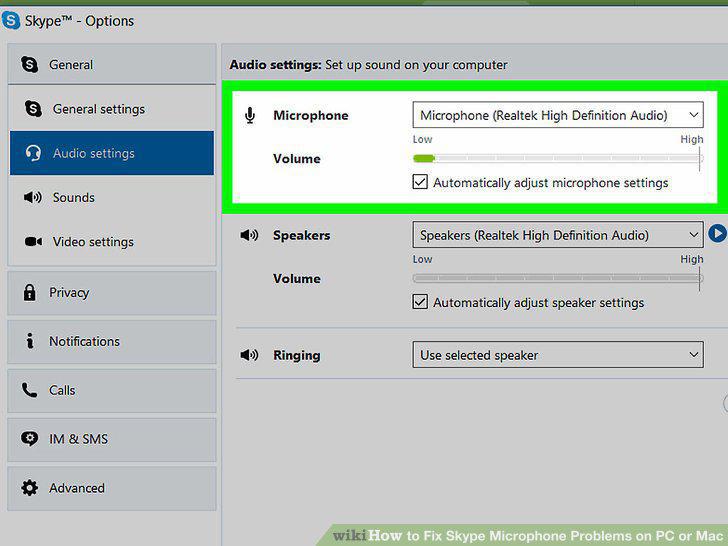Select Audio settings in sidebar

pos(112,153)
